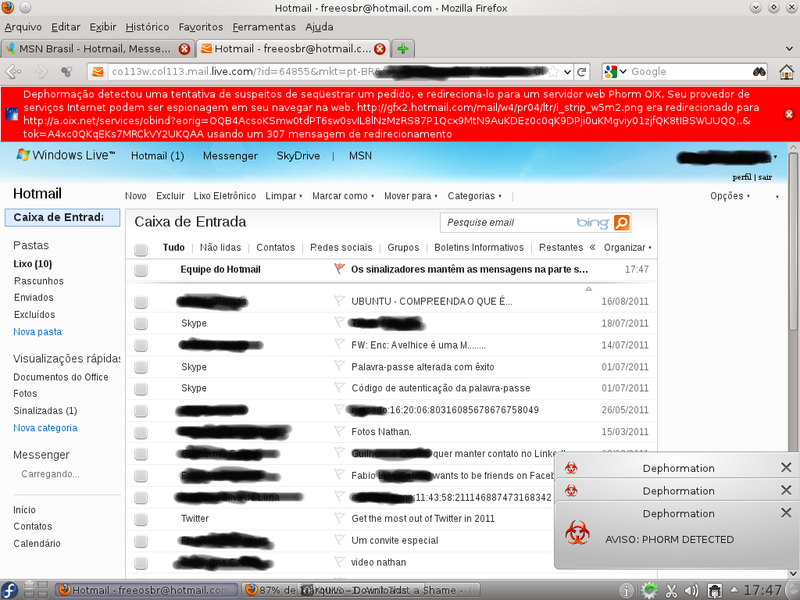
Task: Open the Opções dropdown
Action: (x=730, y=196)
